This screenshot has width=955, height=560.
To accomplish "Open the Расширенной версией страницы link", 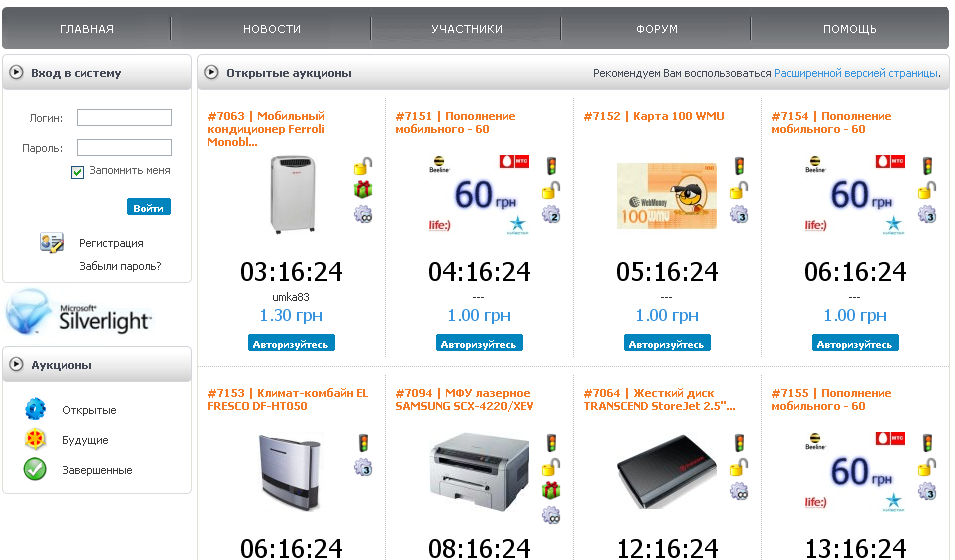I will point(856,73).
